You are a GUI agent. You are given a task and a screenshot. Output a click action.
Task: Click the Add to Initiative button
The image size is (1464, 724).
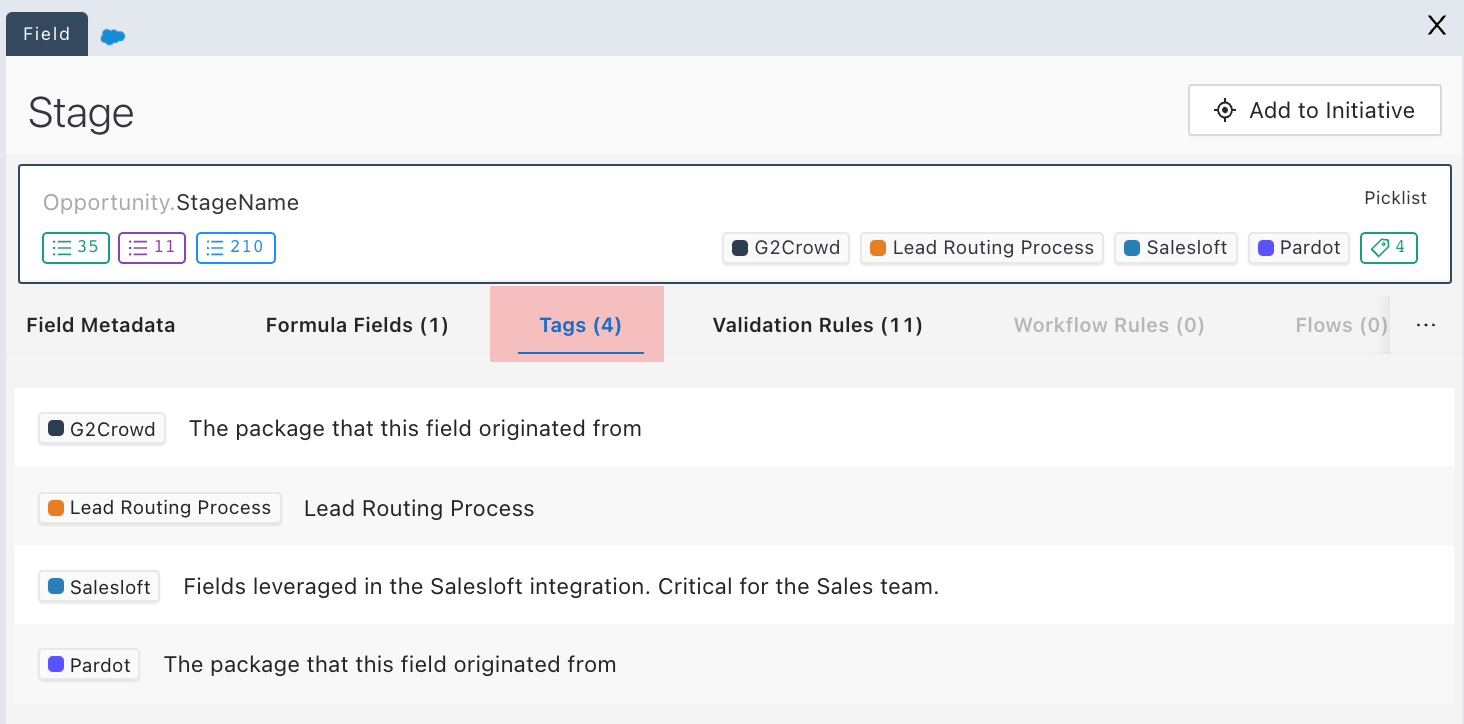pyautogui.click(x=1314, y=110)
